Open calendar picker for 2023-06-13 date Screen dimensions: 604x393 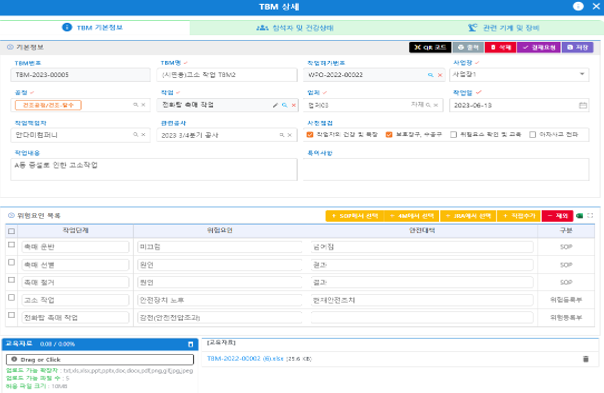coord(583,105)
